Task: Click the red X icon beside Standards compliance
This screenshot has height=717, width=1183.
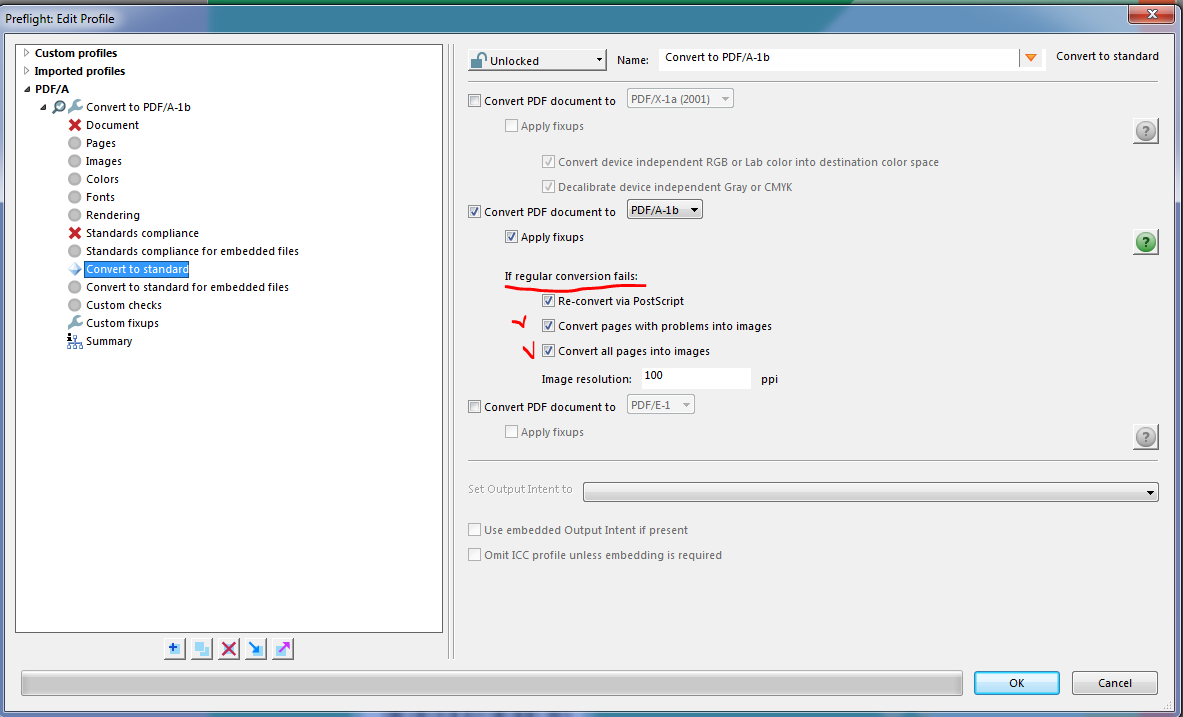Action: click(75, 233)
